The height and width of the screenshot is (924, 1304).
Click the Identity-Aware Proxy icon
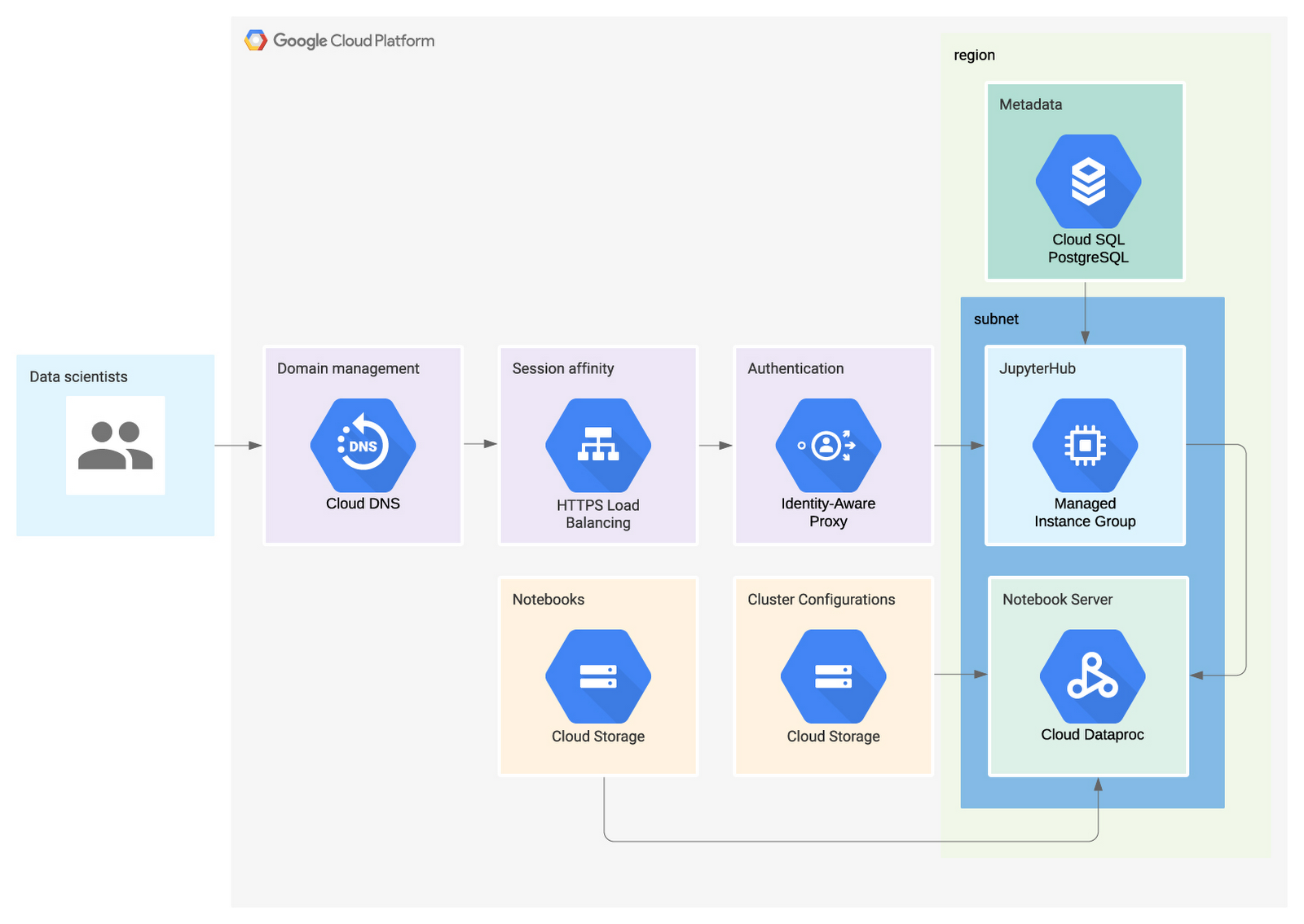pyautogui.click(x=828, y=445)
